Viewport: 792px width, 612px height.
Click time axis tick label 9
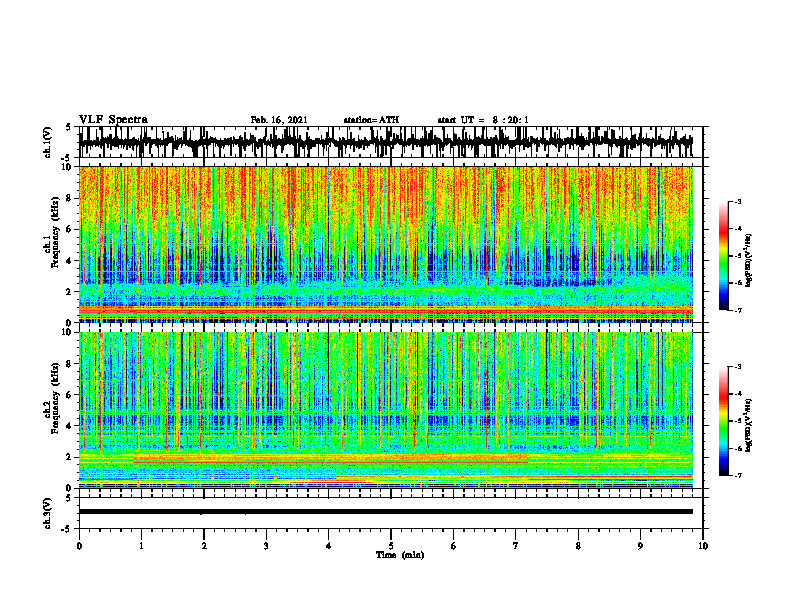tap(640, 546)
